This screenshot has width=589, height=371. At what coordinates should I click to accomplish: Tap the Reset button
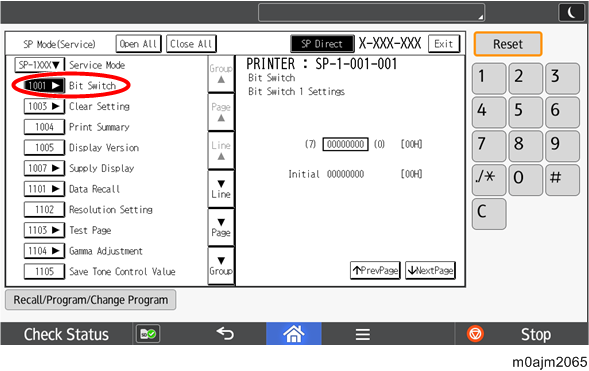coord(508,44)
